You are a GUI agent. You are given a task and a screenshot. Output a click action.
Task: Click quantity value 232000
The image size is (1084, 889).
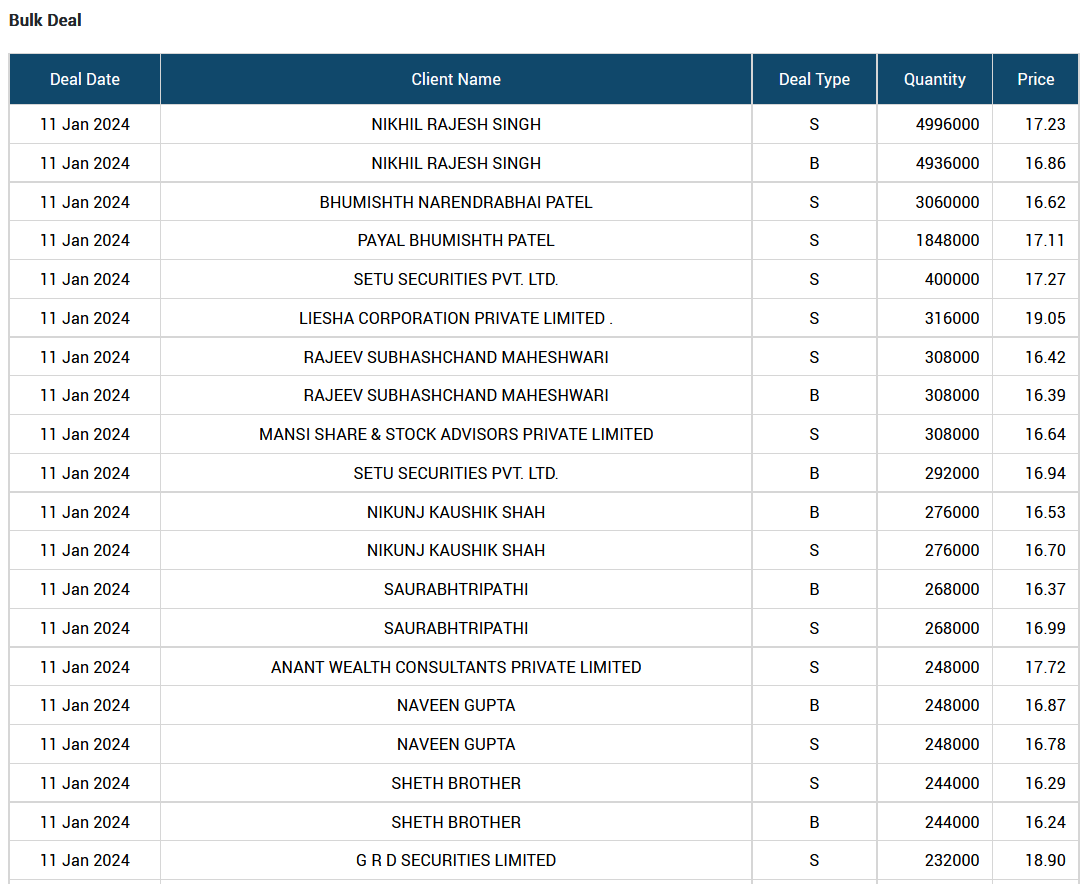(952, 860)
